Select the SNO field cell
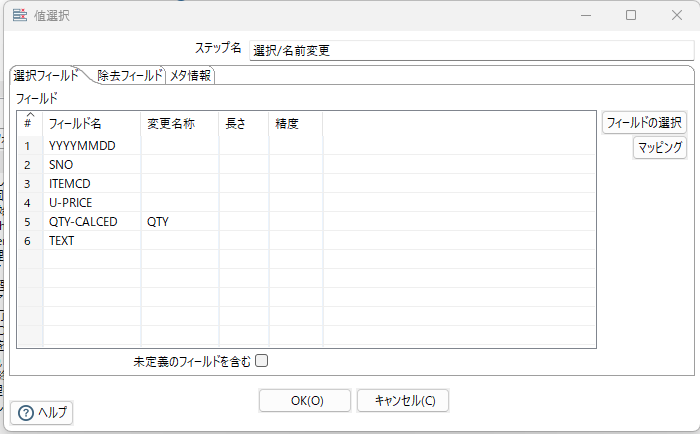The width and height of the screenshot is (700, 434). pyautogui.click(x=92, y=165)
